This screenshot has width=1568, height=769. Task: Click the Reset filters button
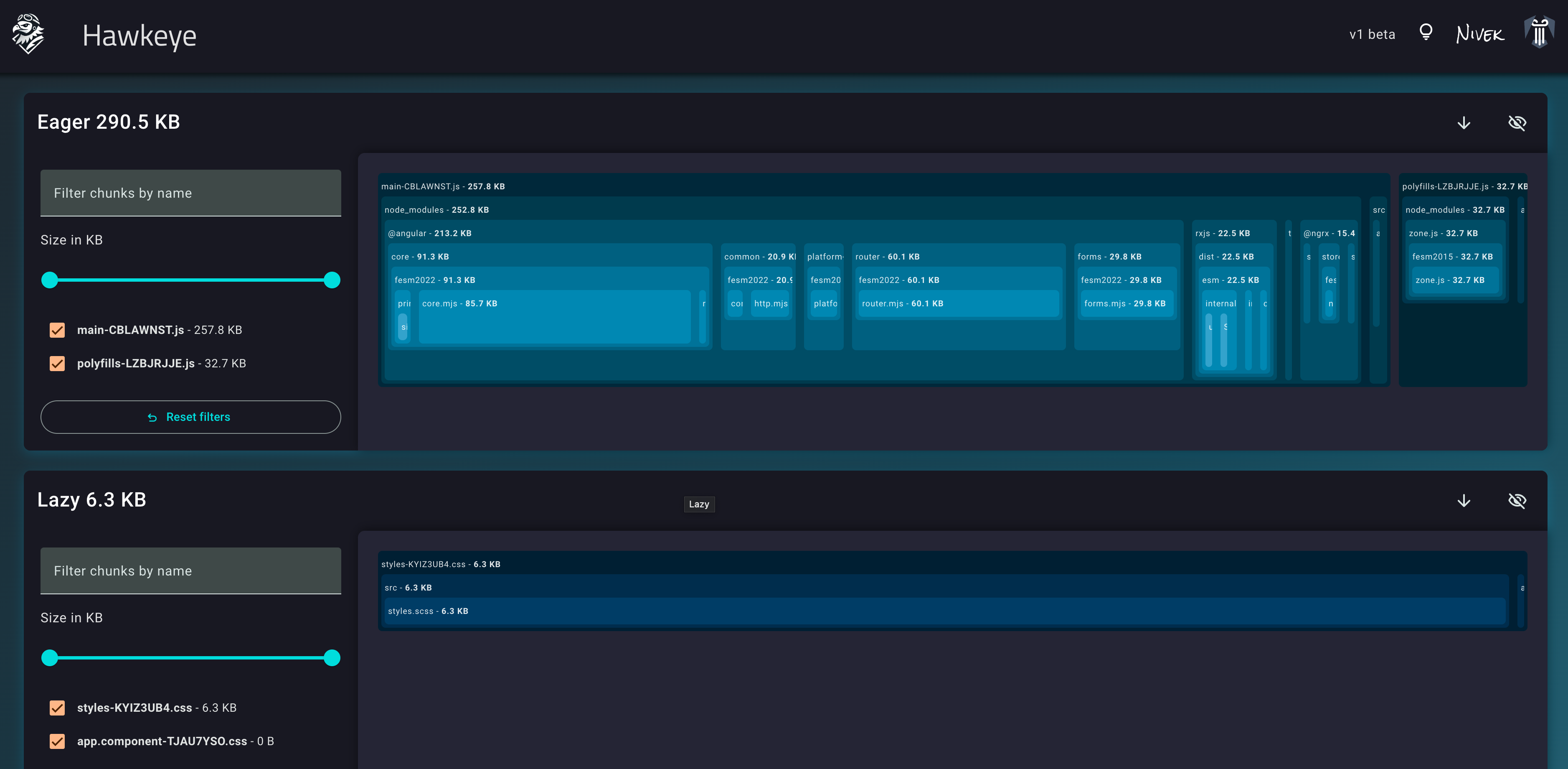pos(190,417)
